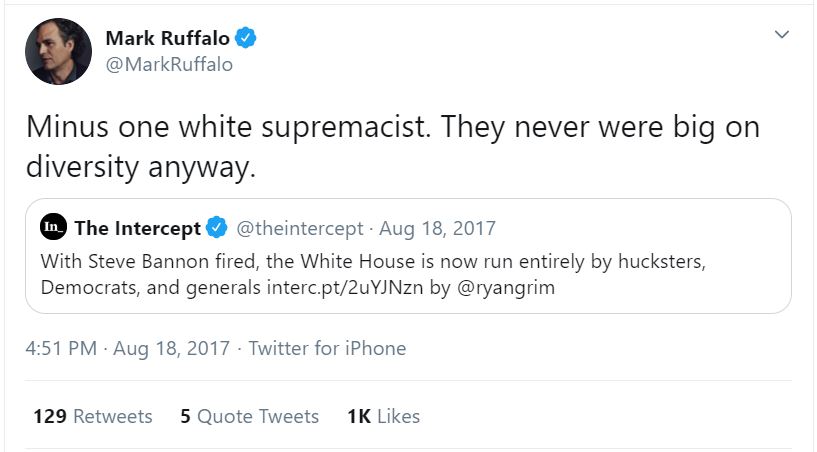The height and width of the screenshot is (452, 817).
Task: Click the @theintercept handle
Action: click(299, 228)
